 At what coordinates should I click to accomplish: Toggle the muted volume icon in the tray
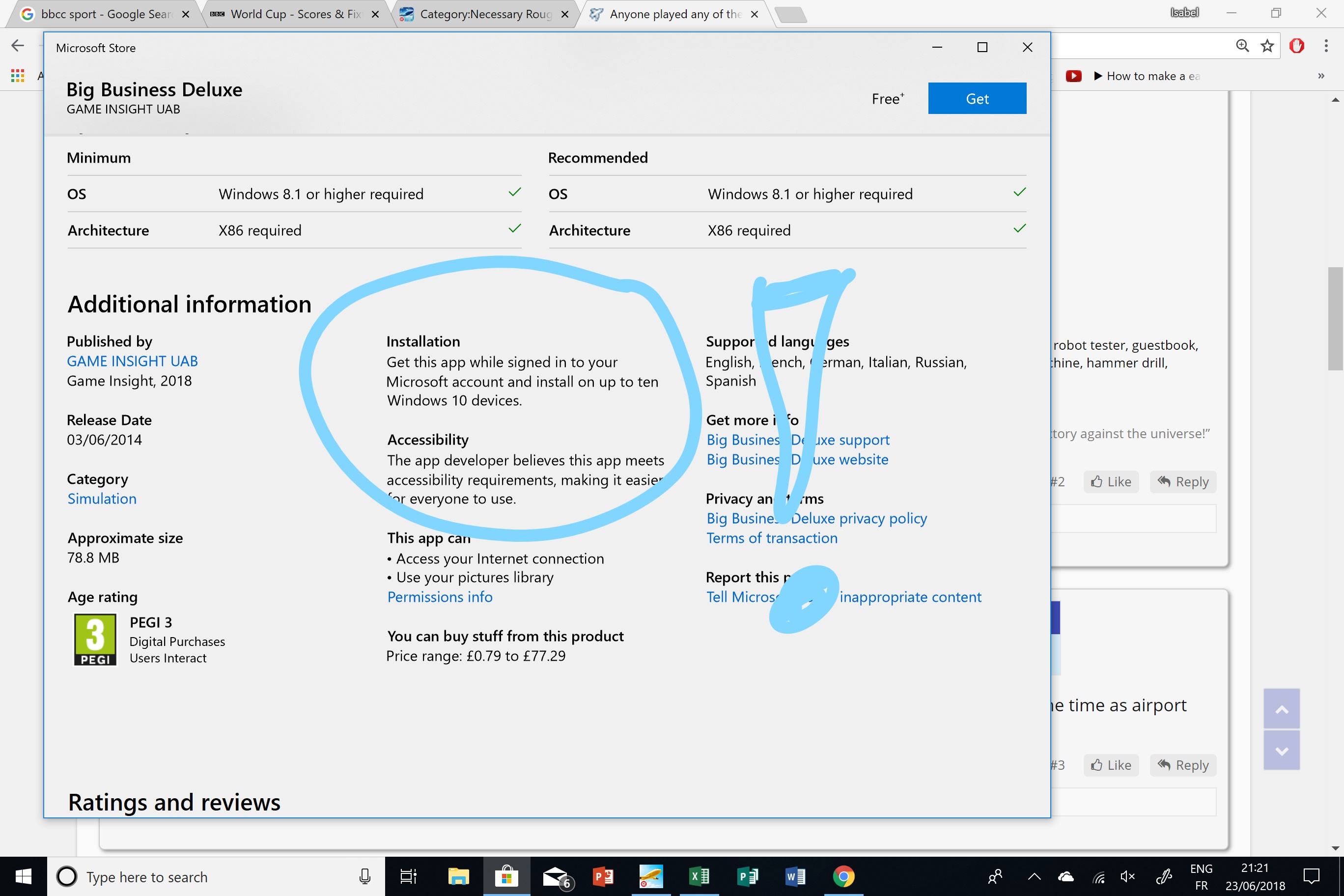tap(1127, 876)
